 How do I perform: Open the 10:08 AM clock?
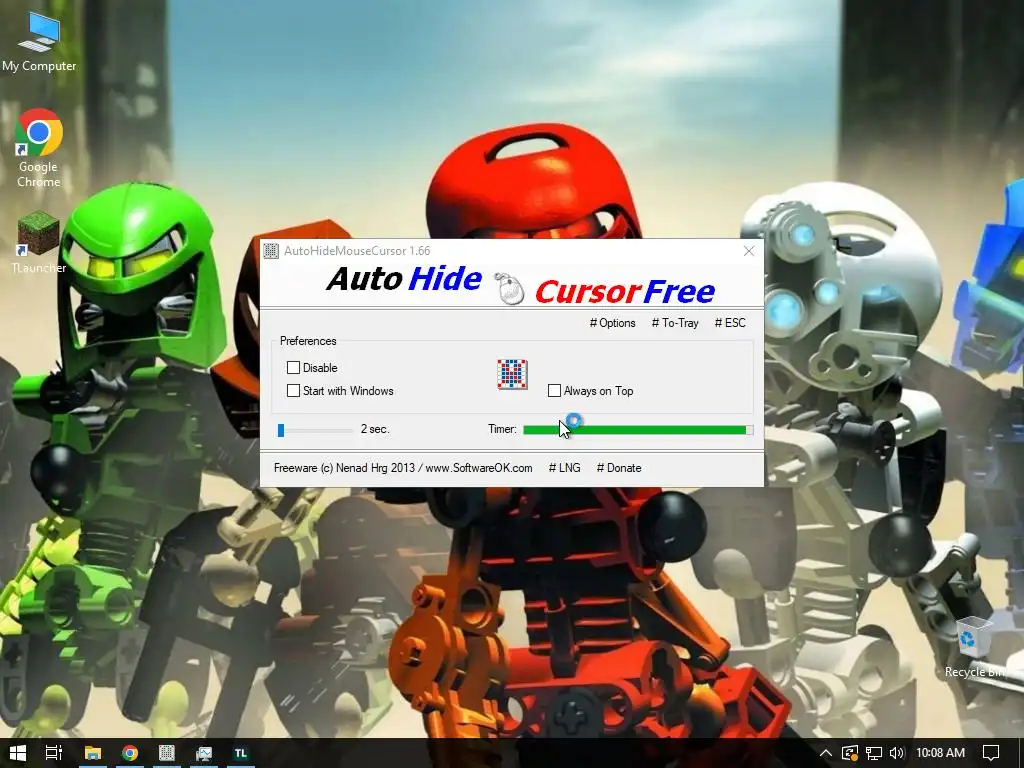pyautogui.click(x=940, y=753)
